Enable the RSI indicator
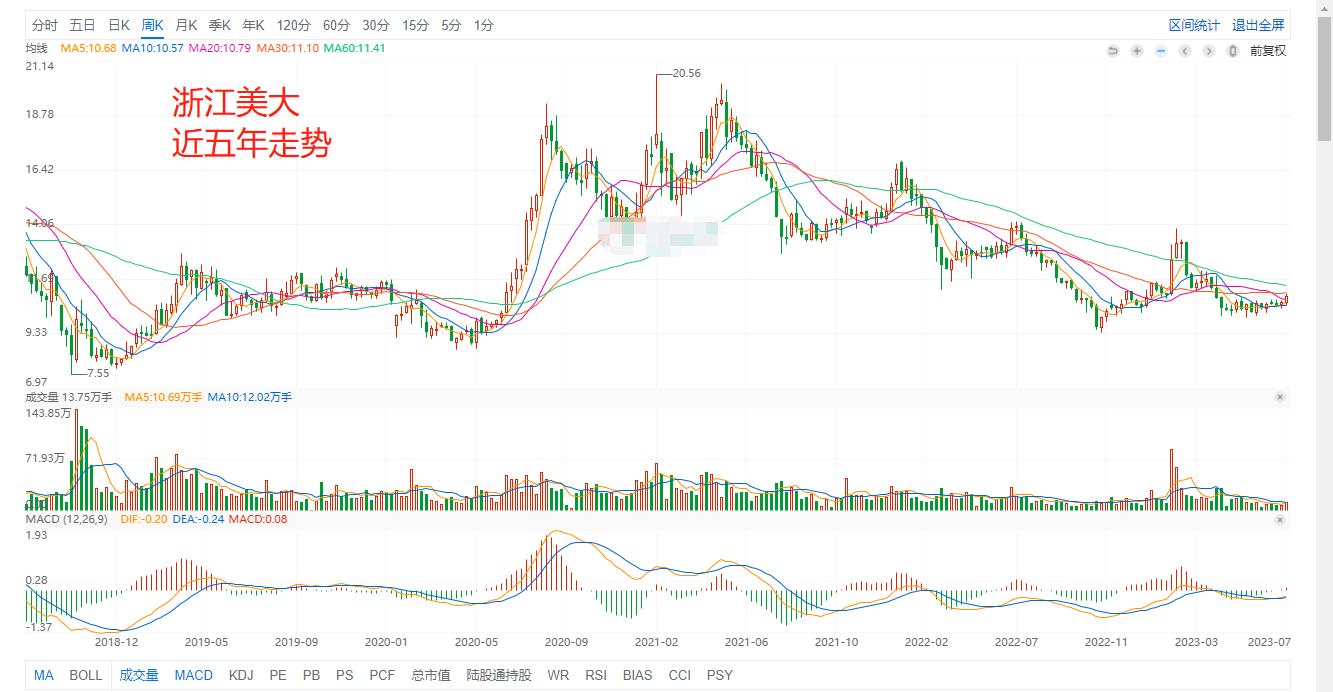 [596, 675]
